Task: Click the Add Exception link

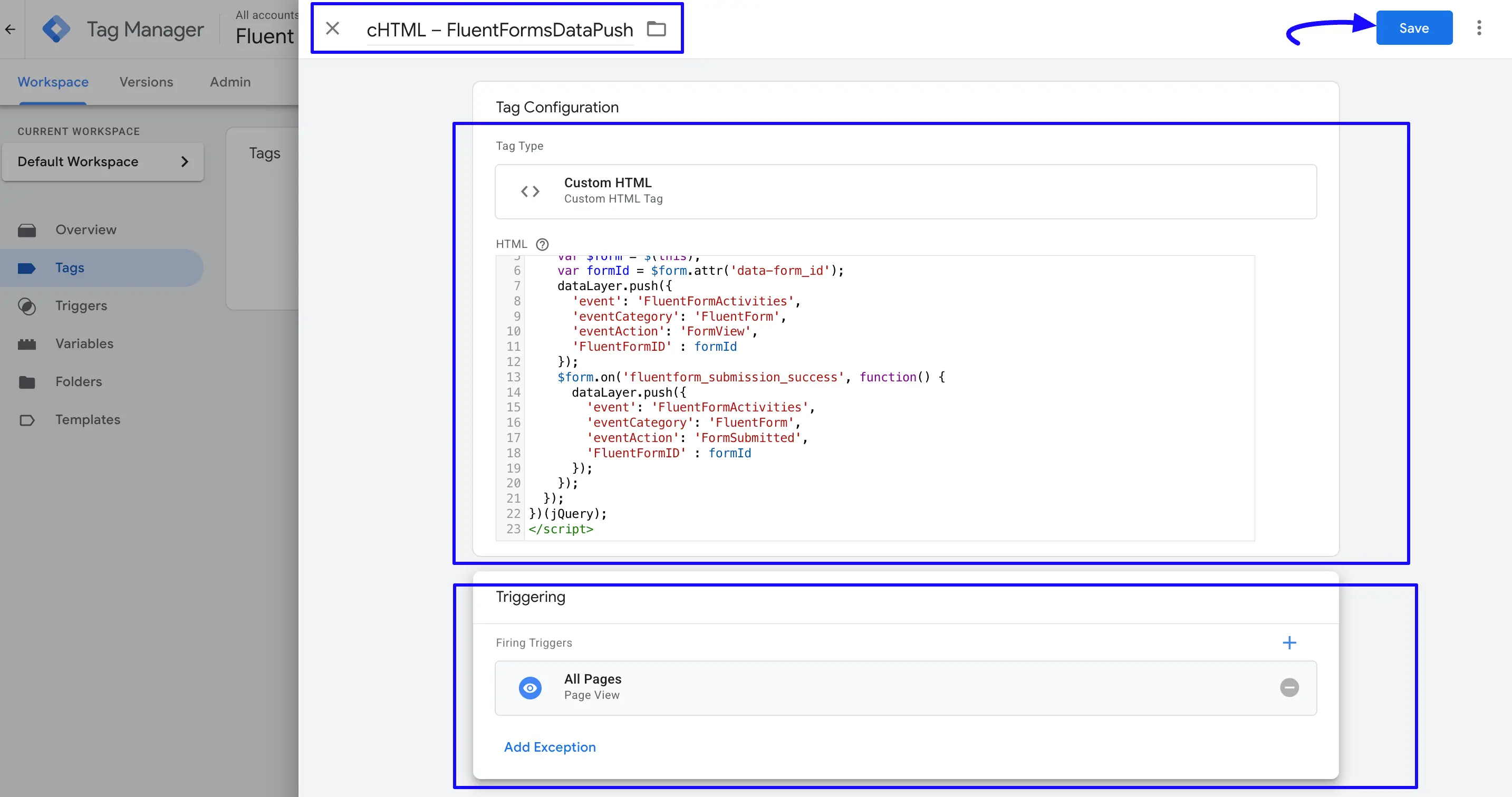Action: pyautogui.click(x=550, y=746)
